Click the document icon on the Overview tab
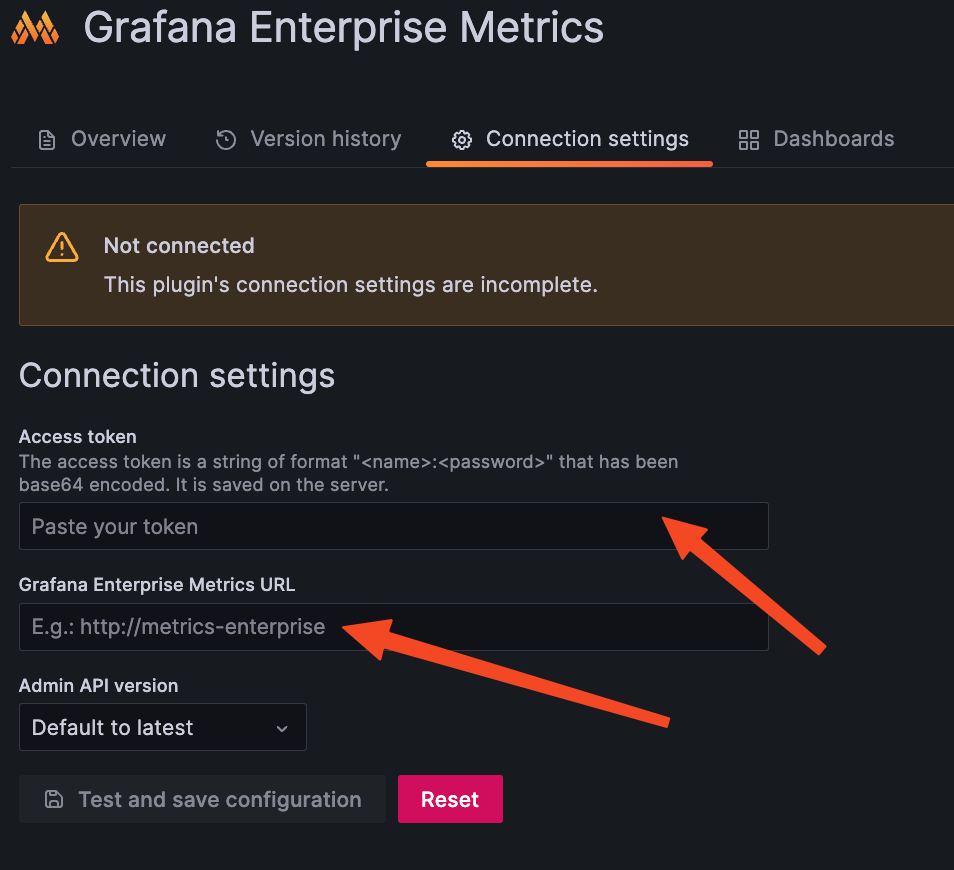The width and height of the screenshot is (954, 870). [47, 139]
